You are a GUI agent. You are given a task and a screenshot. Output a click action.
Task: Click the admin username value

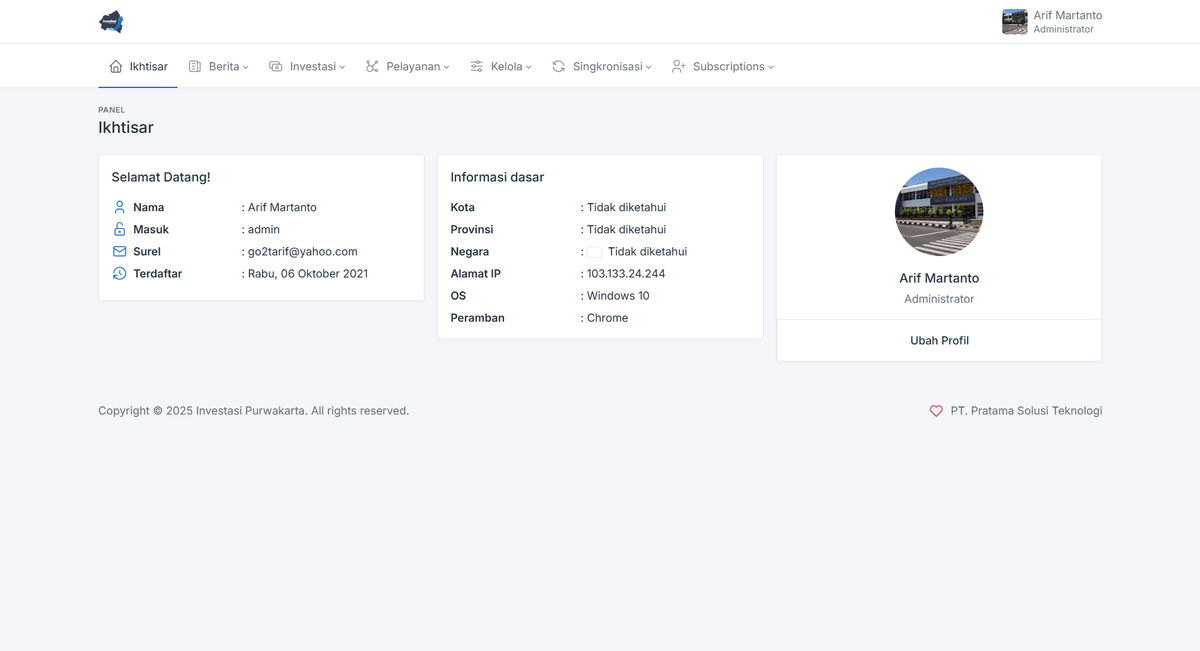click(264, 229)
